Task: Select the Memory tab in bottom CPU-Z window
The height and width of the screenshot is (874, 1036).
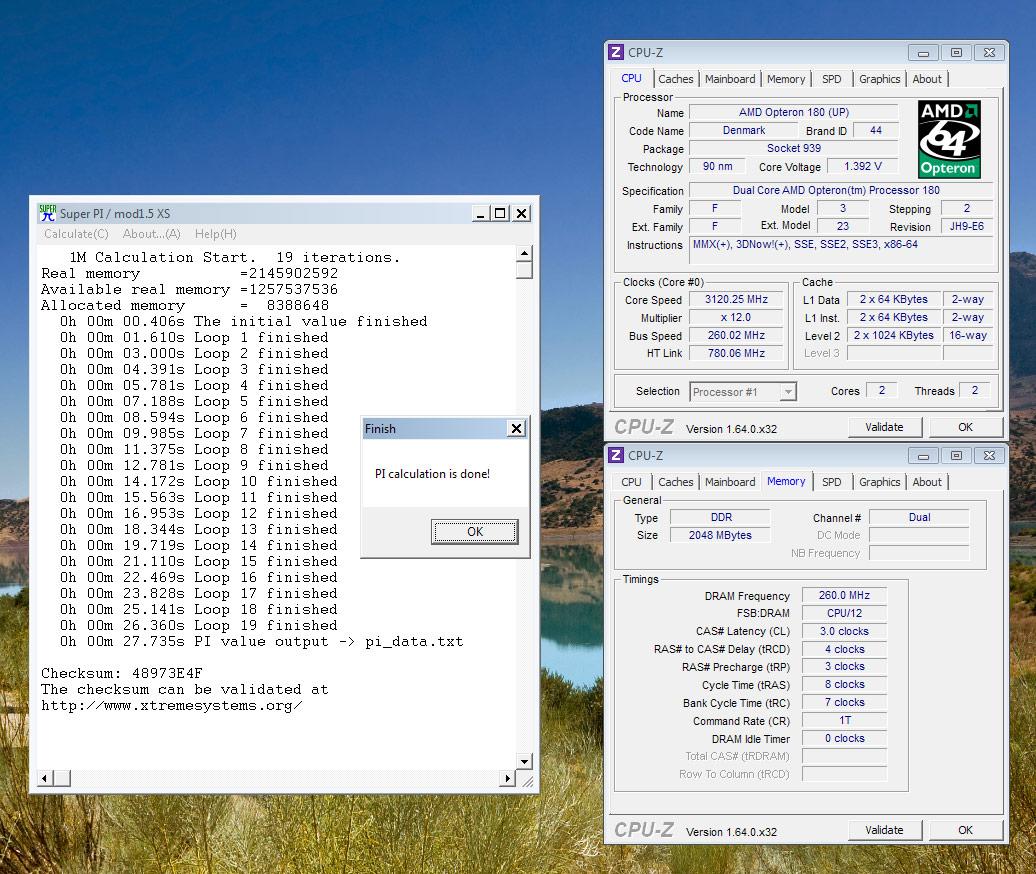Action: tap(786, 481)
